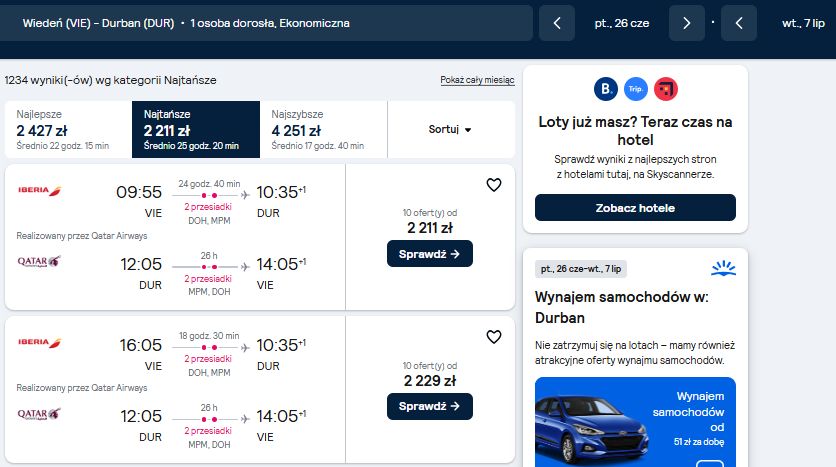The image size is (836, 467).
Task: Open Pokaż cały miesiąc link
Action: tap(477, 80)
